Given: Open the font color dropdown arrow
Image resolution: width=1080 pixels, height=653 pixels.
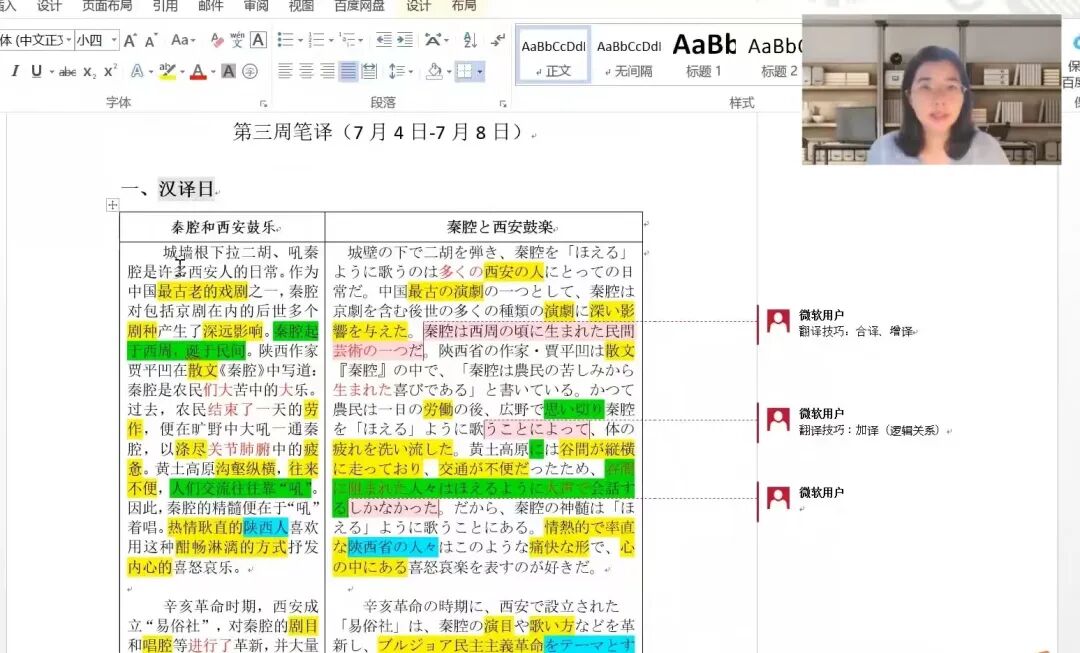Looking at the screenshot, I should (x=214, y=71).
